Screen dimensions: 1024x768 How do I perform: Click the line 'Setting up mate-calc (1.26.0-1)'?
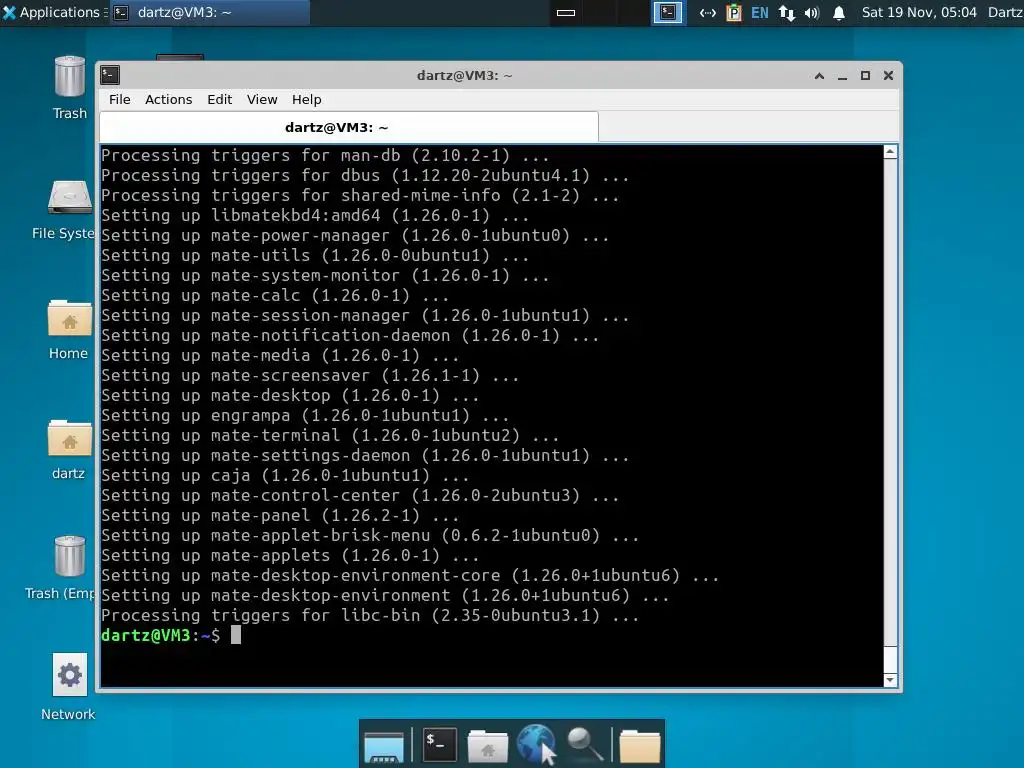275,295
